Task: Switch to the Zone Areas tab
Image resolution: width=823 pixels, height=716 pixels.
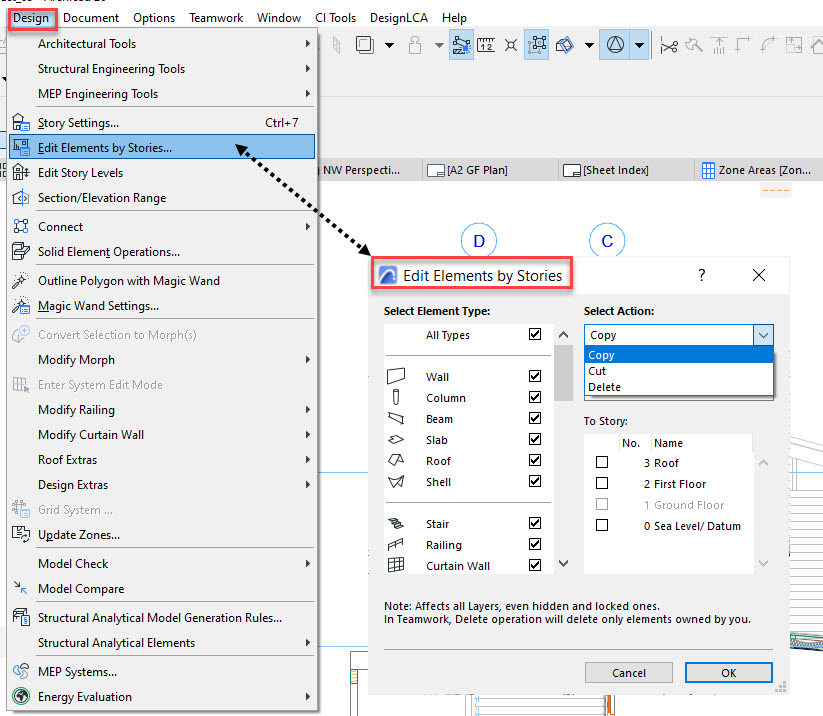Action: tap(758, 170)
